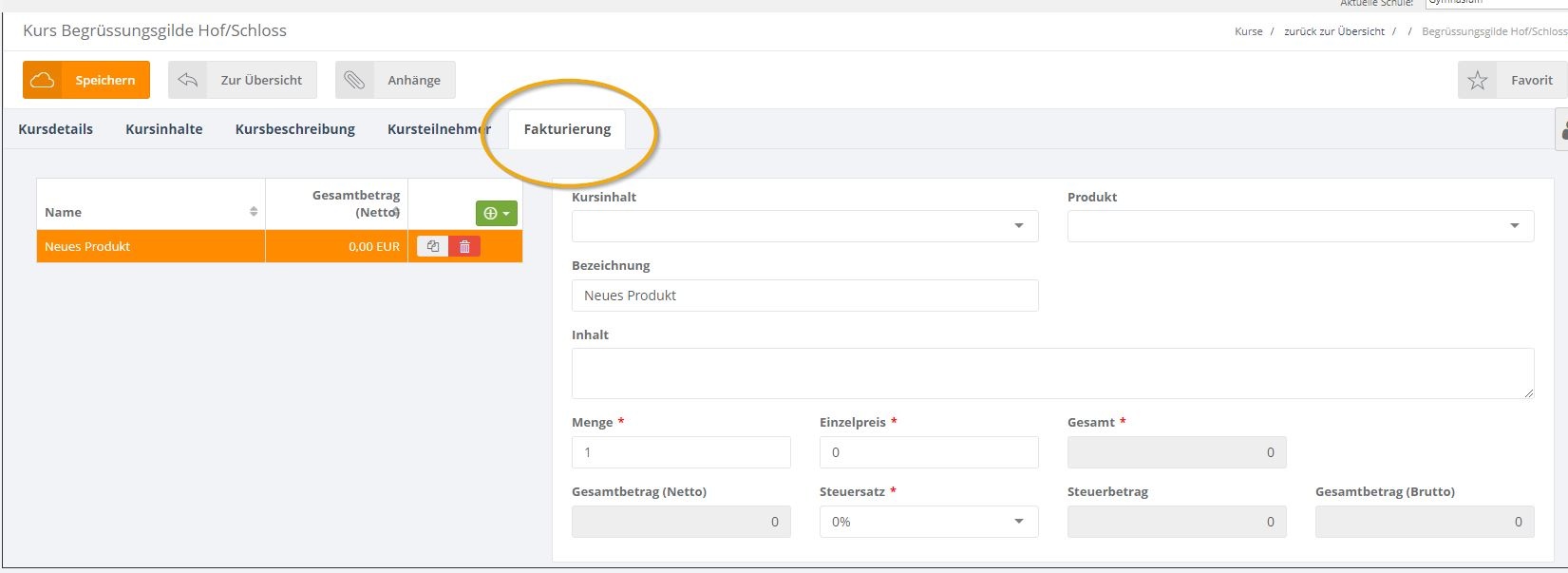Viewport: 1568px width, 573px height.
Task: Go back with Zur Übersicht button
Action: tap(242, 80)
